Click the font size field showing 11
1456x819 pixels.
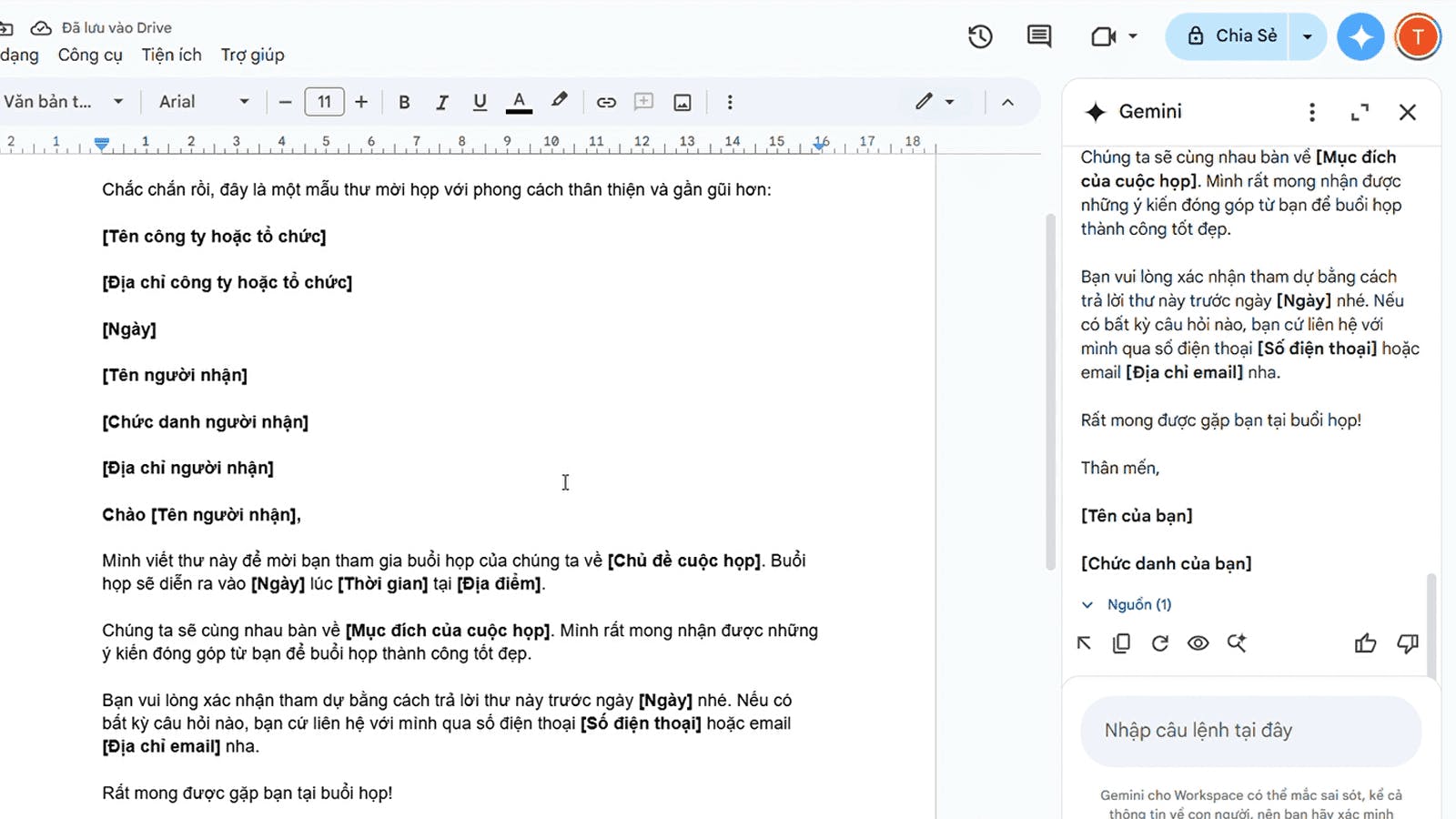point(324,102)
